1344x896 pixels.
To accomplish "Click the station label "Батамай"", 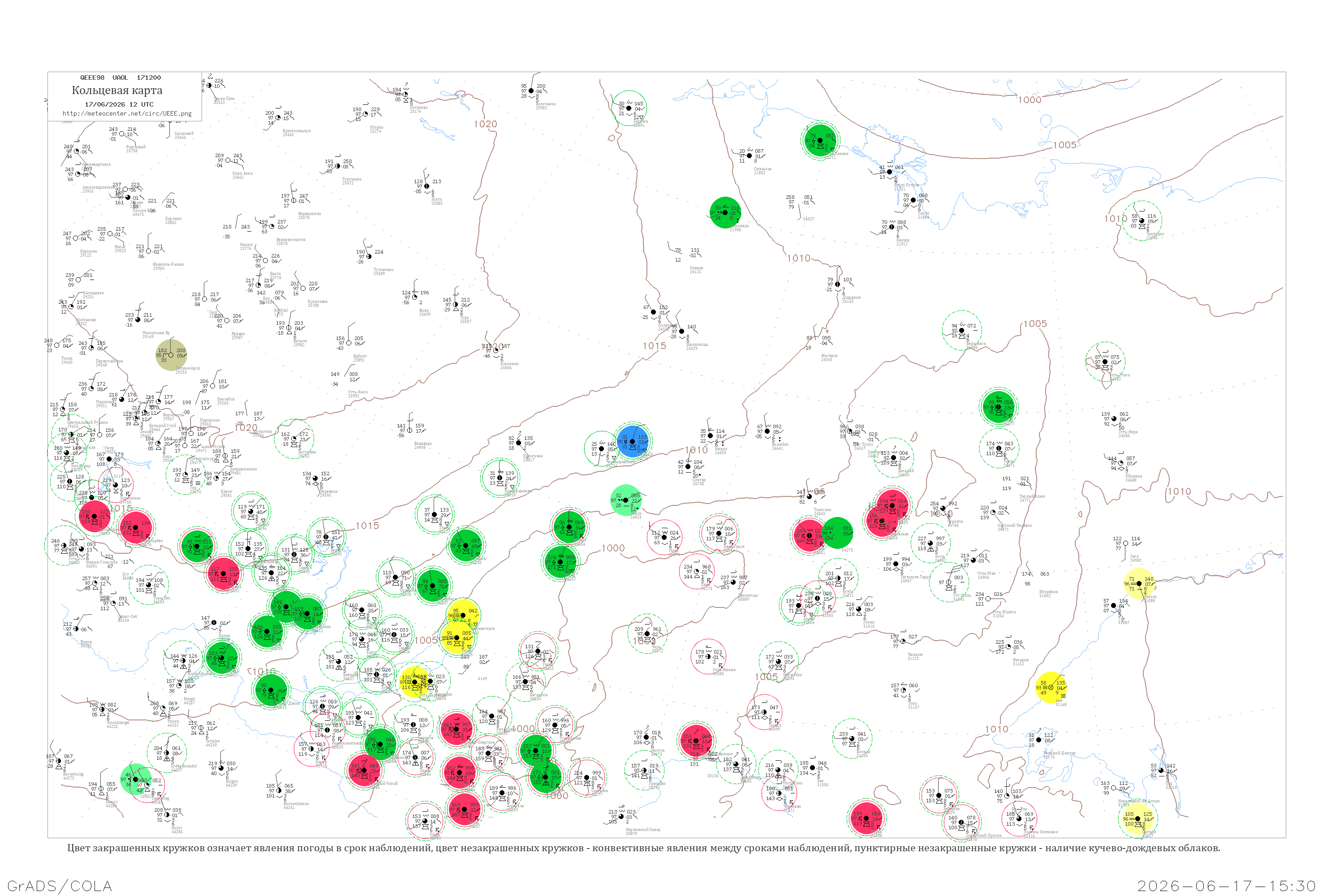I will tap(906, 471).
